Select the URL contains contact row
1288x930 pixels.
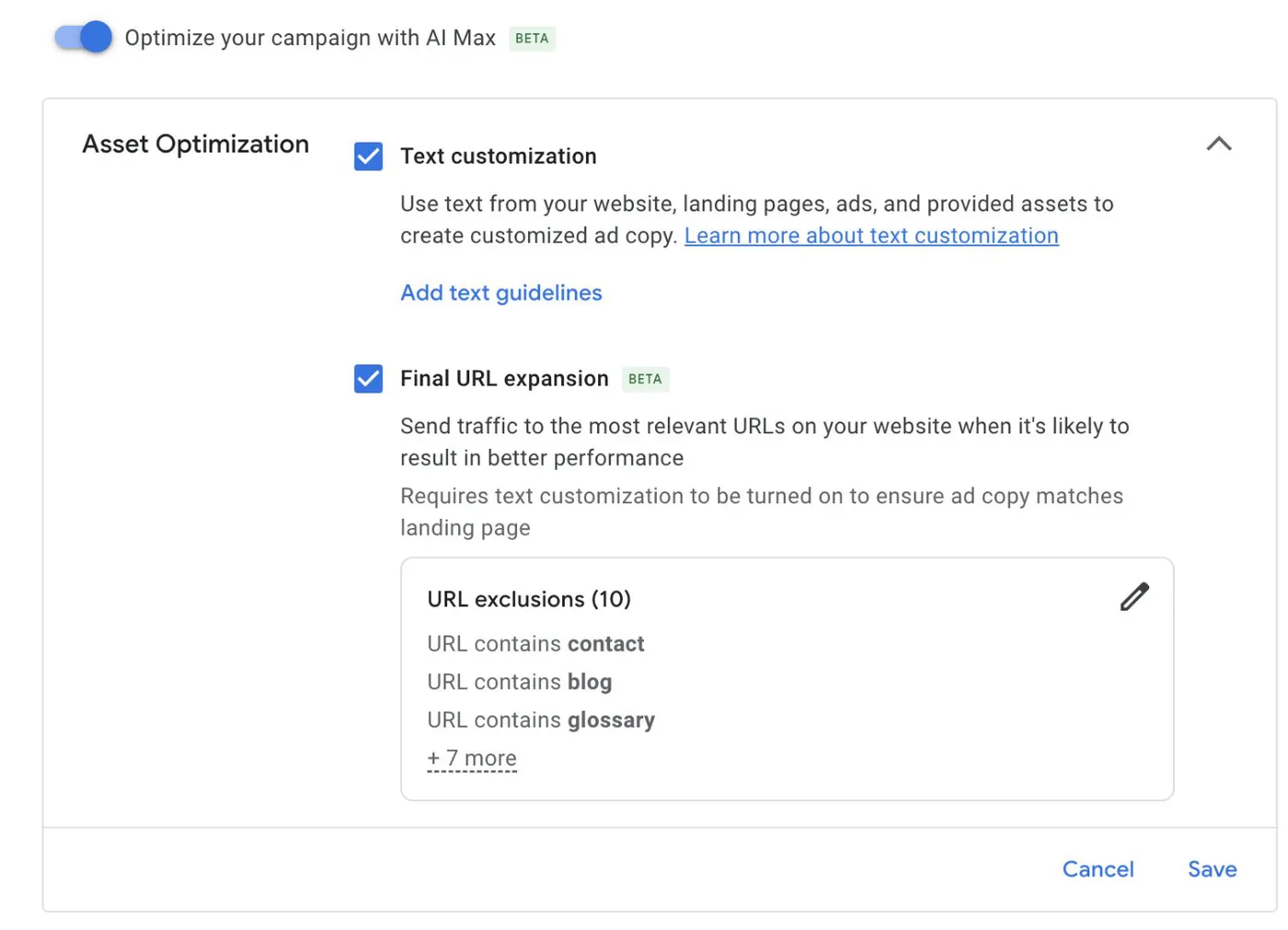point(535,644)
